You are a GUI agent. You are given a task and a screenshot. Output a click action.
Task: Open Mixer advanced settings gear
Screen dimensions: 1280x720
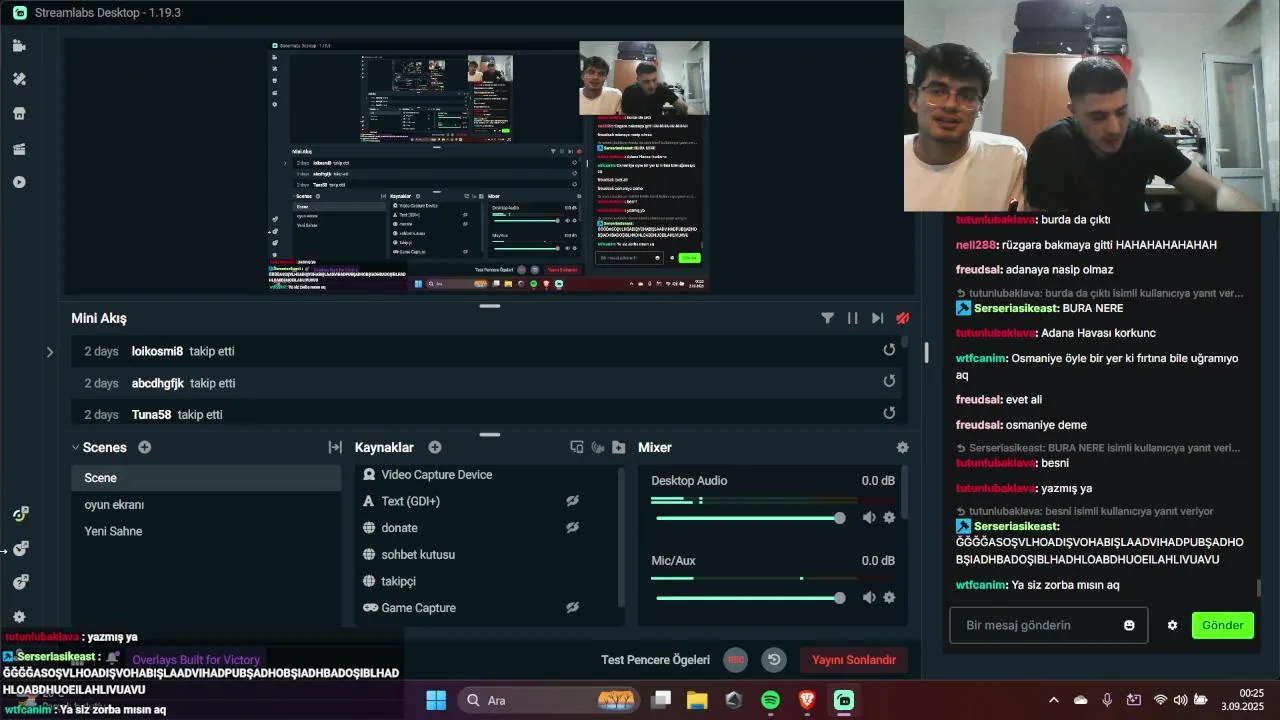coord(902,448)
